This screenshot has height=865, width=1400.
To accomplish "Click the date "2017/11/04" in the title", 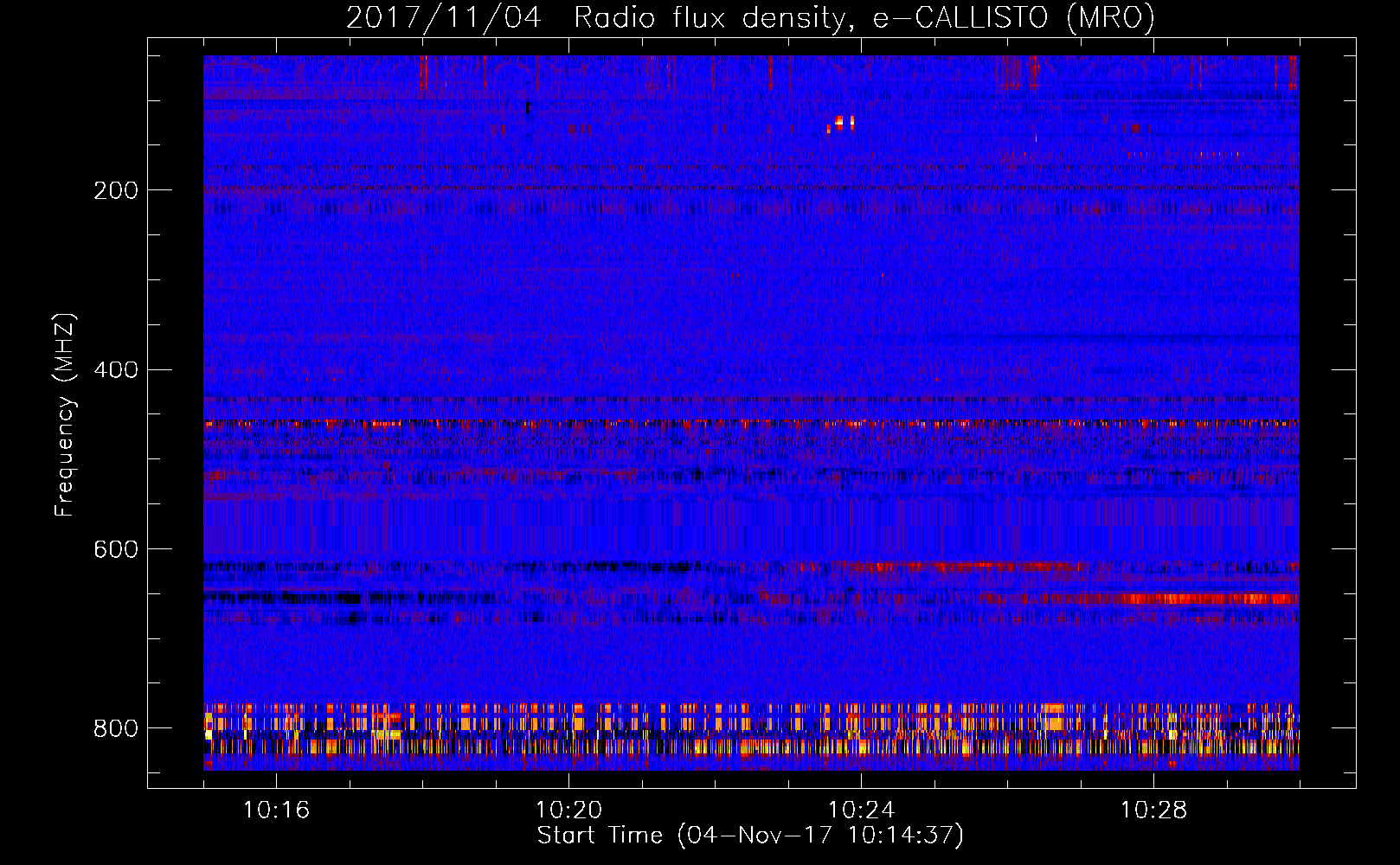I will [x=444, y=17].
